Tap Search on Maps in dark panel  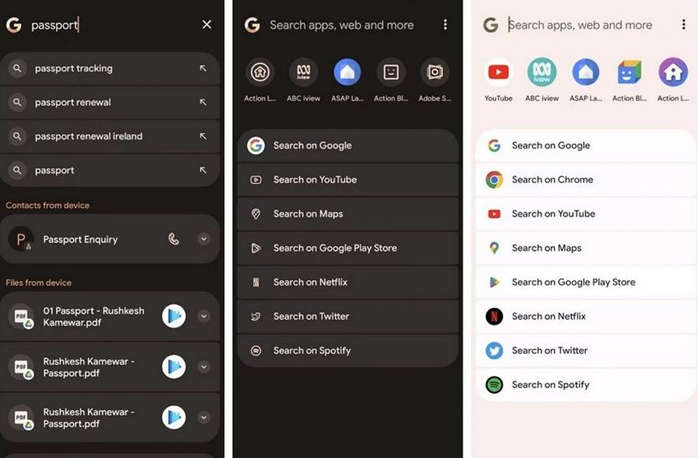348,214
